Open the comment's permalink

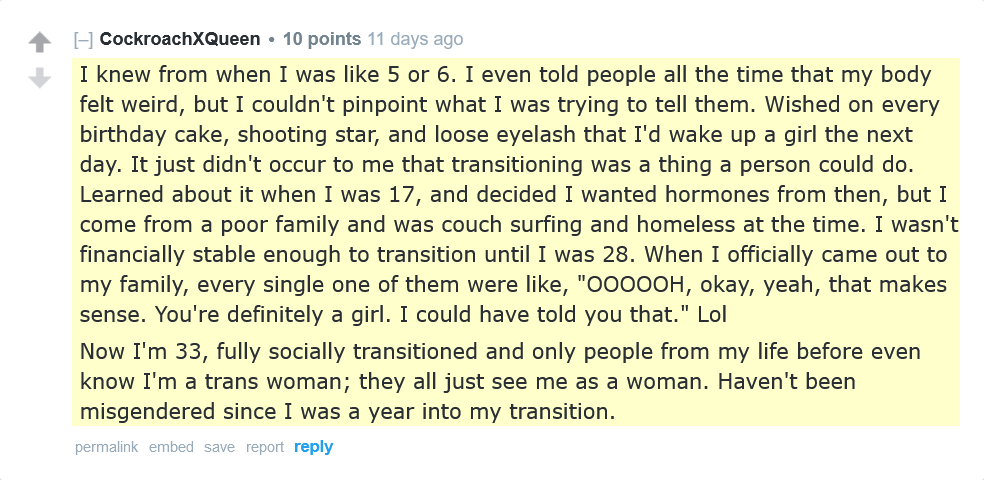coord(106,447)
